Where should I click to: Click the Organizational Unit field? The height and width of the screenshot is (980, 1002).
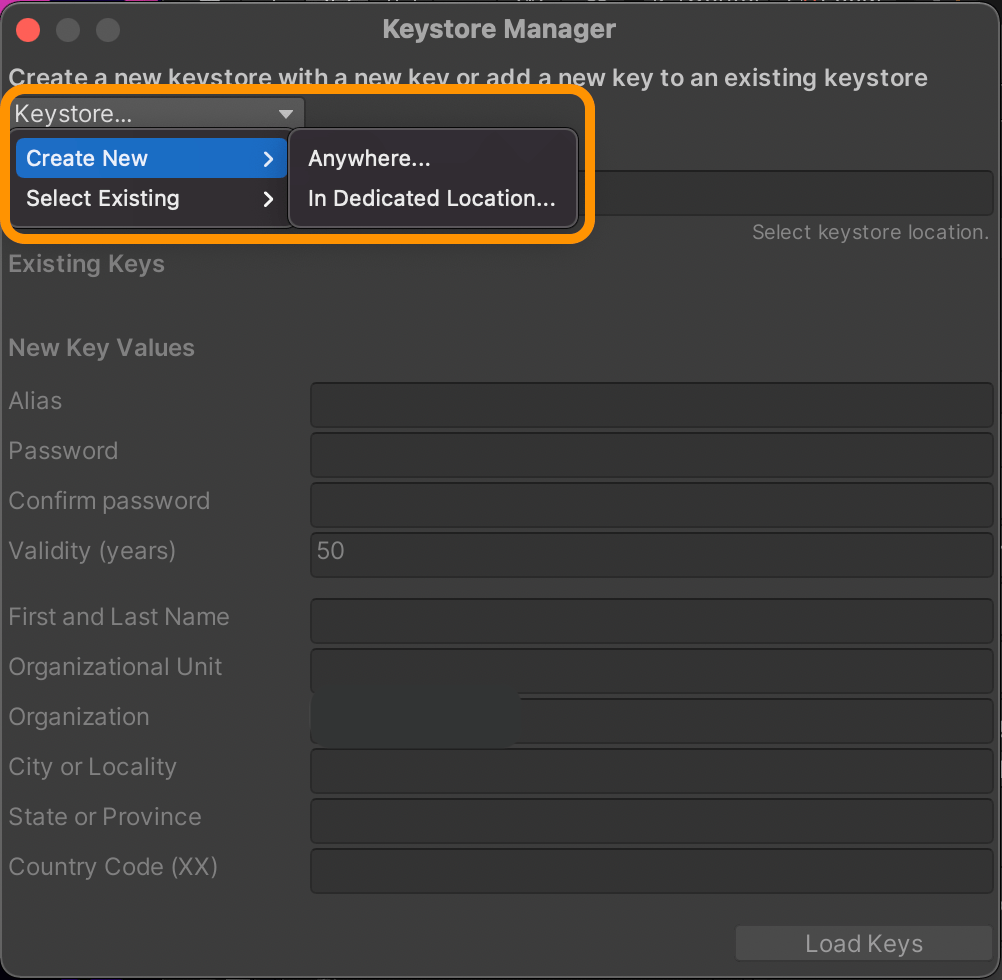[650, 670]
